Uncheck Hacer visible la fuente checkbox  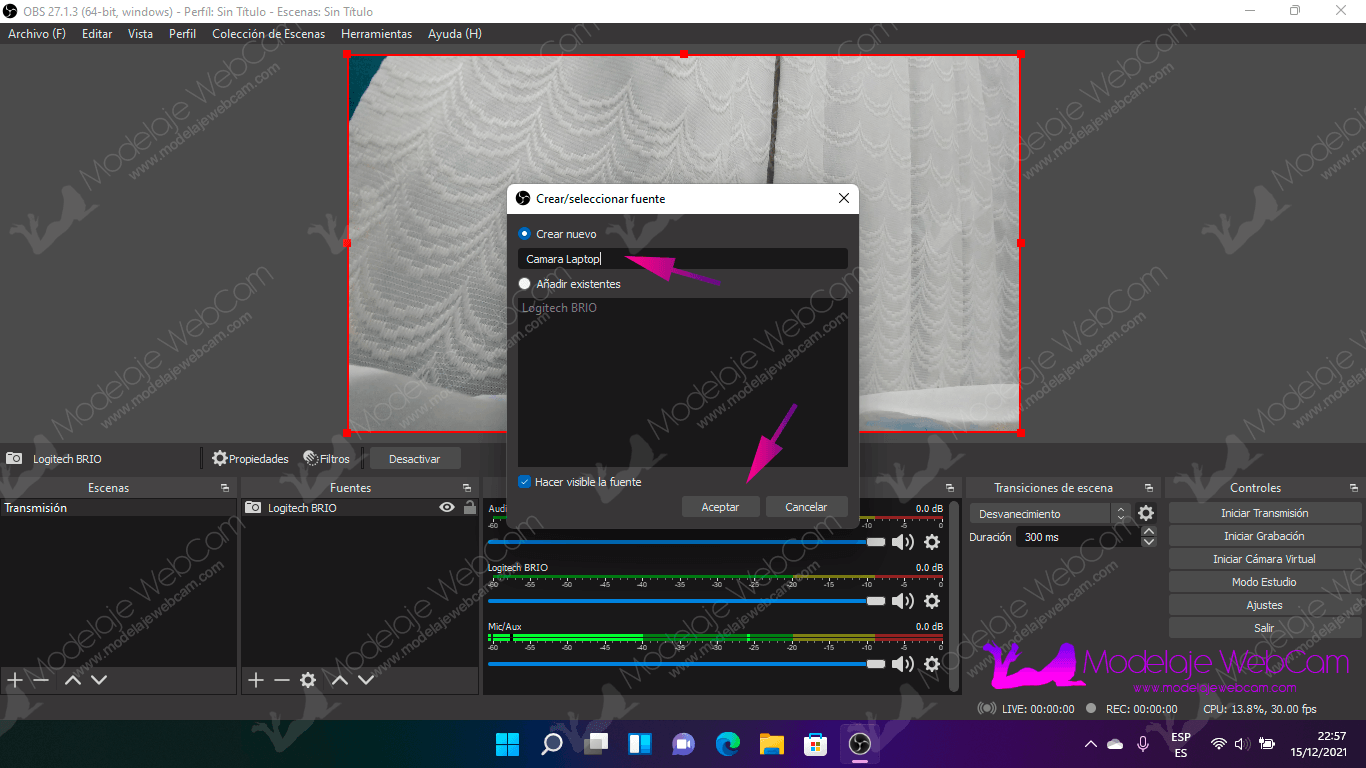(x=524, y=482)
